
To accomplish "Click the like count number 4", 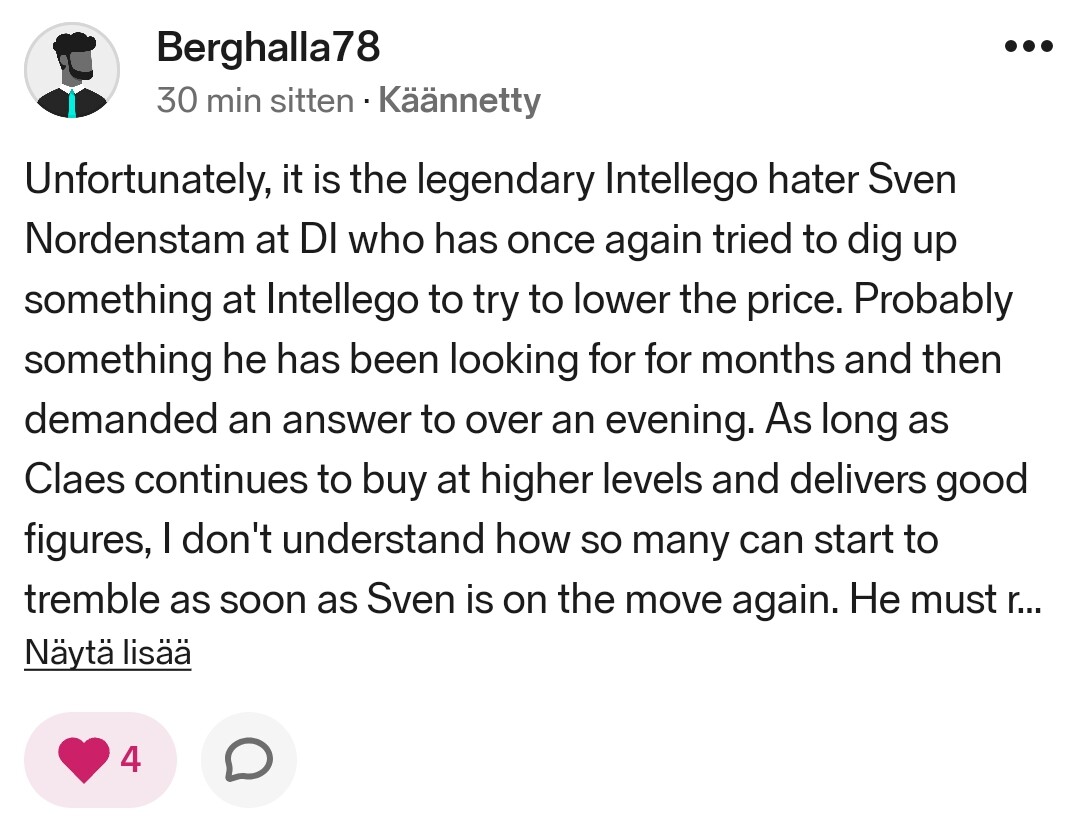I will [130, 761].
